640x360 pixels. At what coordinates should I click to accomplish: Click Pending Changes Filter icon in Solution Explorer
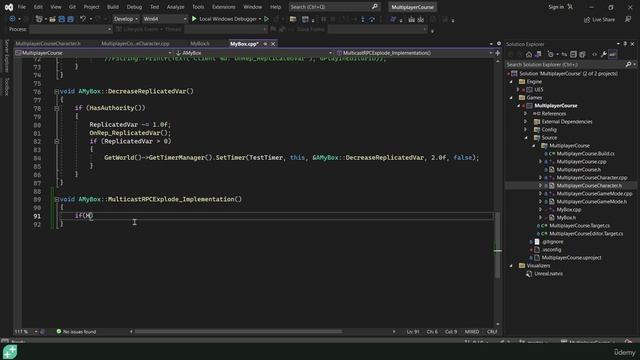(551, 55)
